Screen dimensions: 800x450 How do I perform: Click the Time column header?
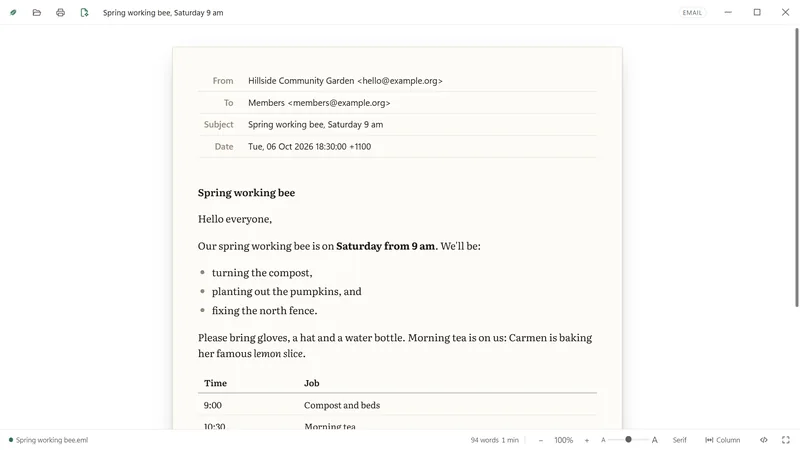215,383
